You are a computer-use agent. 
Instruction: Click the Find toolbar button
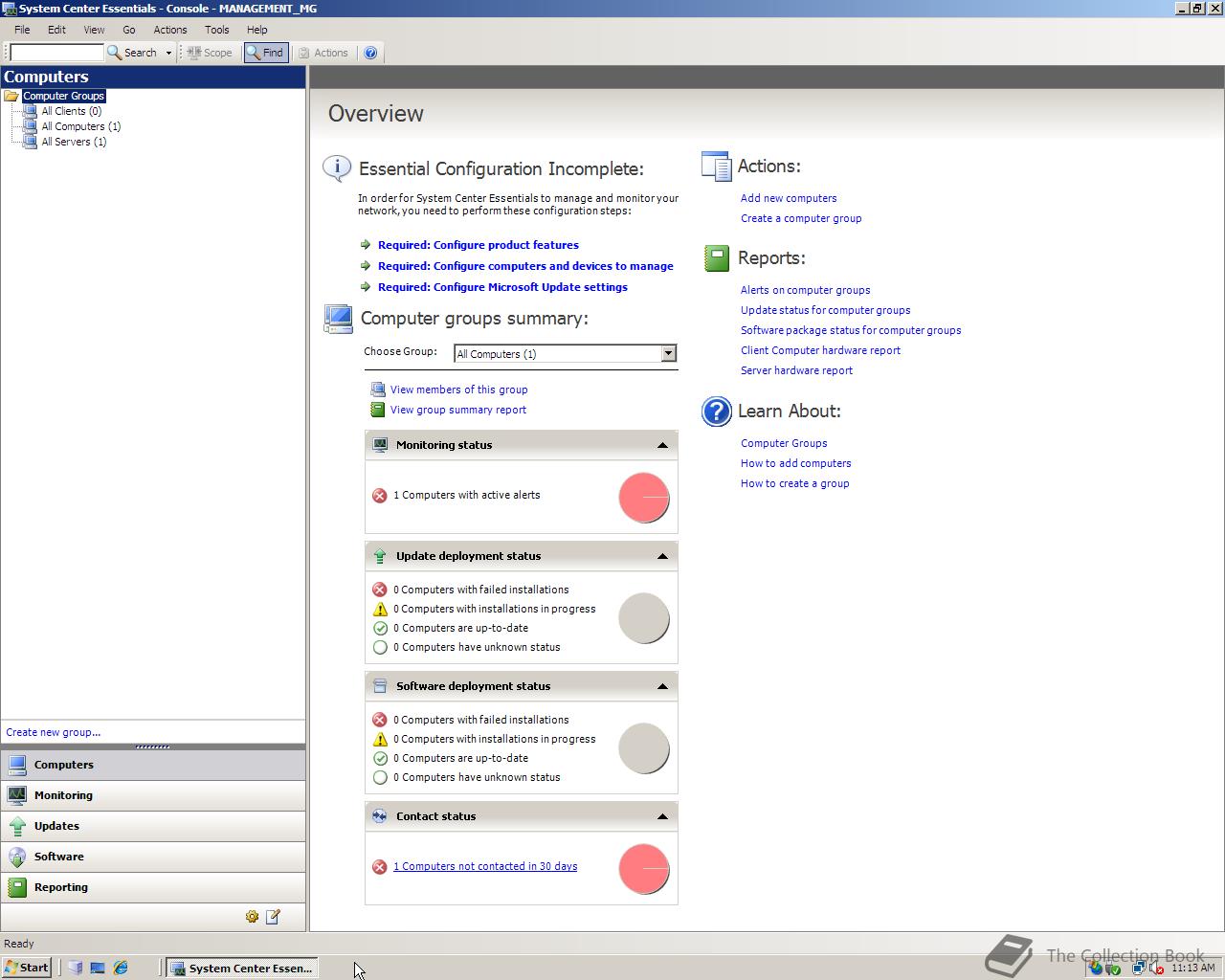tap(266, 53)
